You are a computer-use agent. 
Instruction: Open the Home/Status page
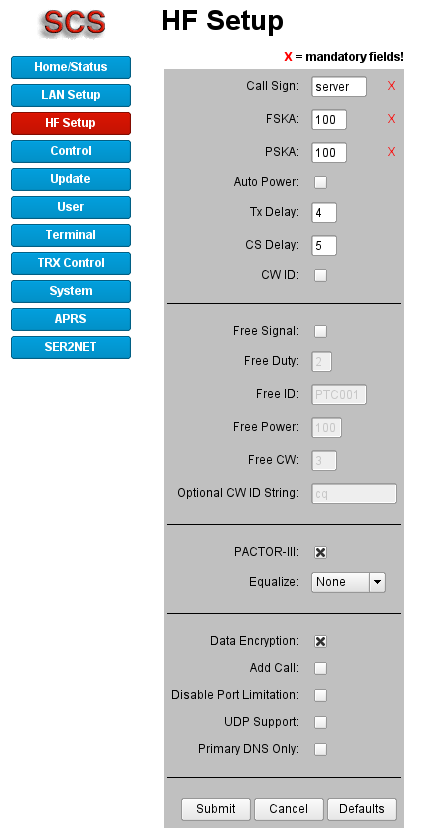click(x=71, y=68)
